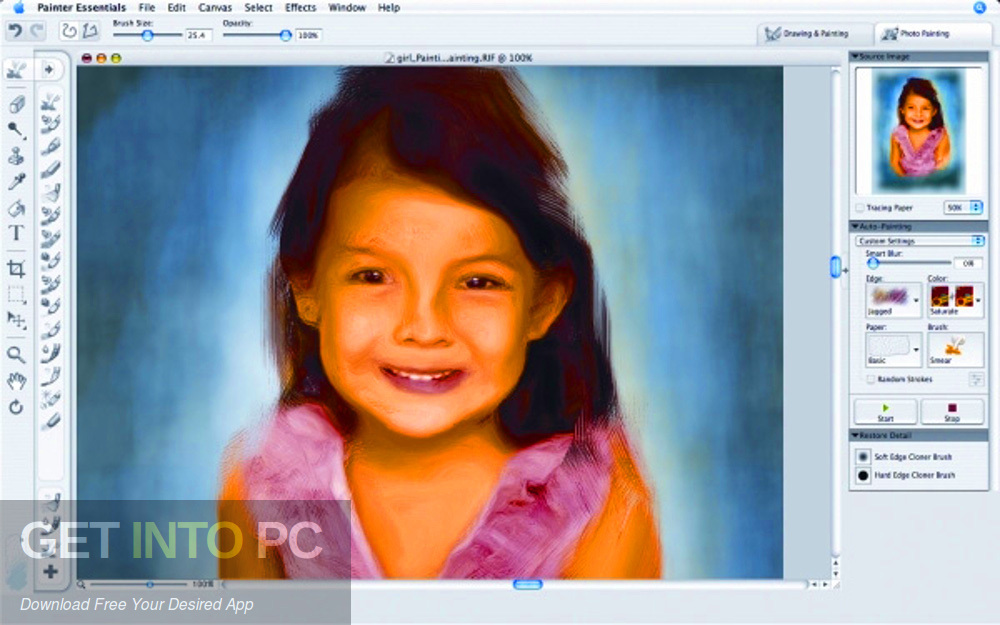
Task: Open the Window menu
Action: point(348,8)
